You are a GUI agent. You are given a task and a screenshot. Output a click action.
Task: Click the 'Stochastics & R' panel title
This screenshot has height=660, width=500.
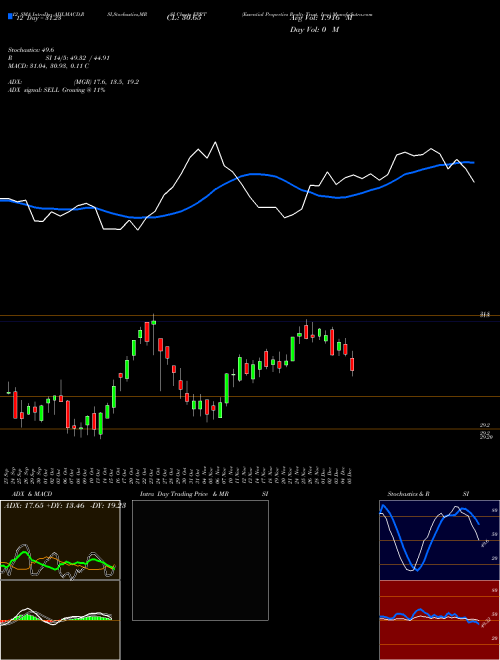pos(409,494)
